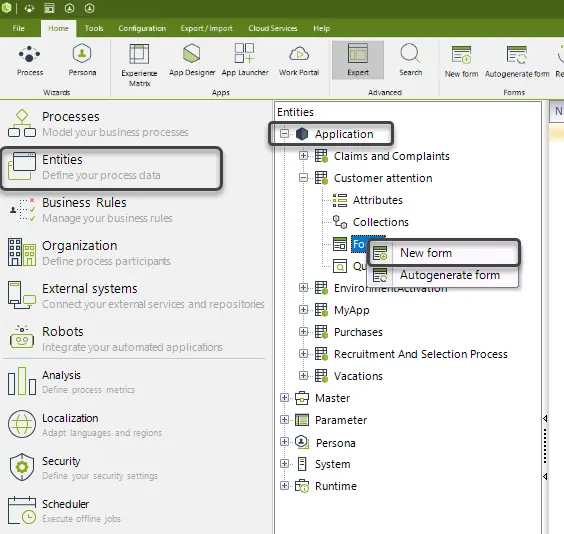This screenshot has height=534, width=564.
Task: Select the Runtime tree item label
Action: click(336, 486)
